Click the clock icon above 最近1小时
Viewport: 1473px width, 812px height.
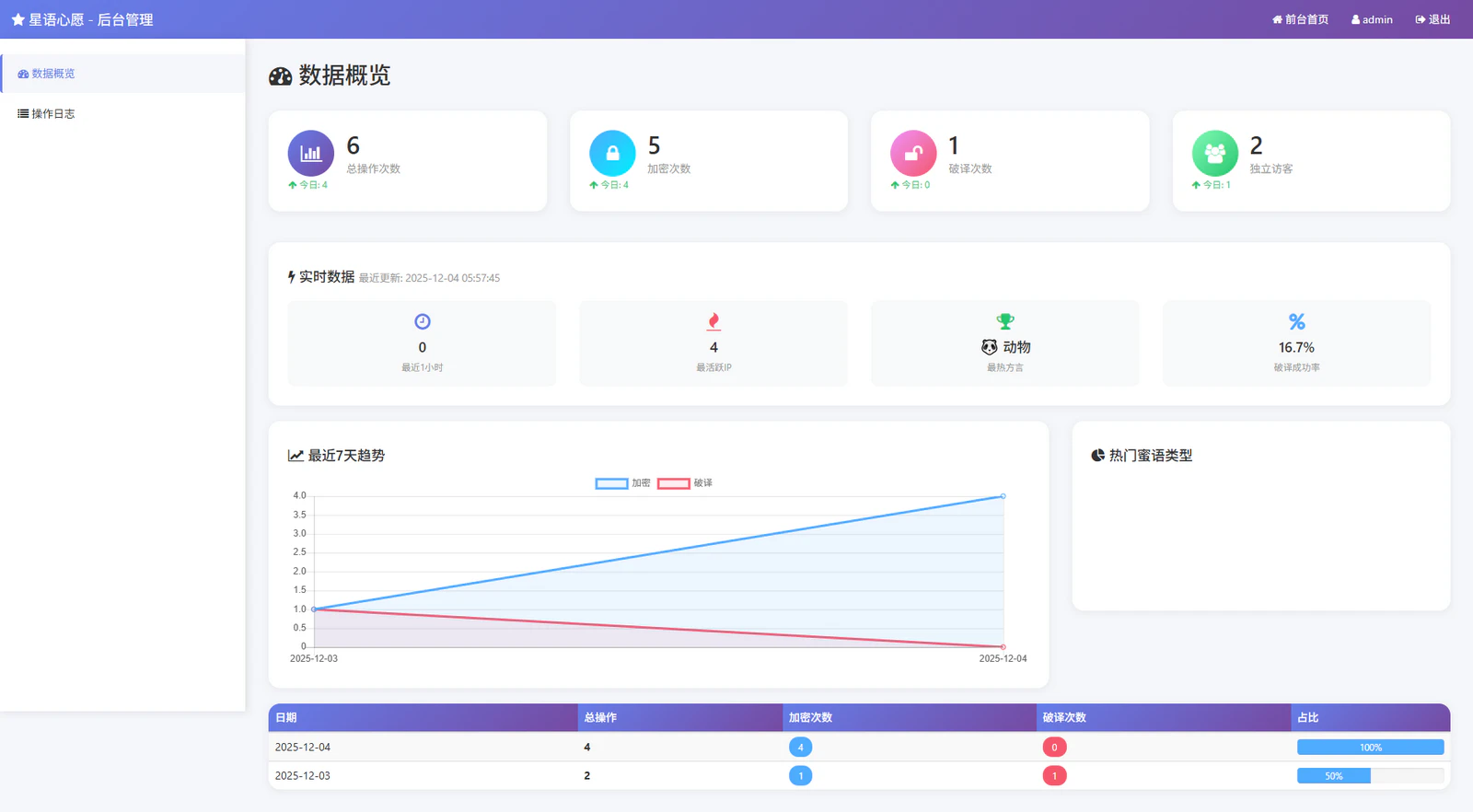point(423,321)
